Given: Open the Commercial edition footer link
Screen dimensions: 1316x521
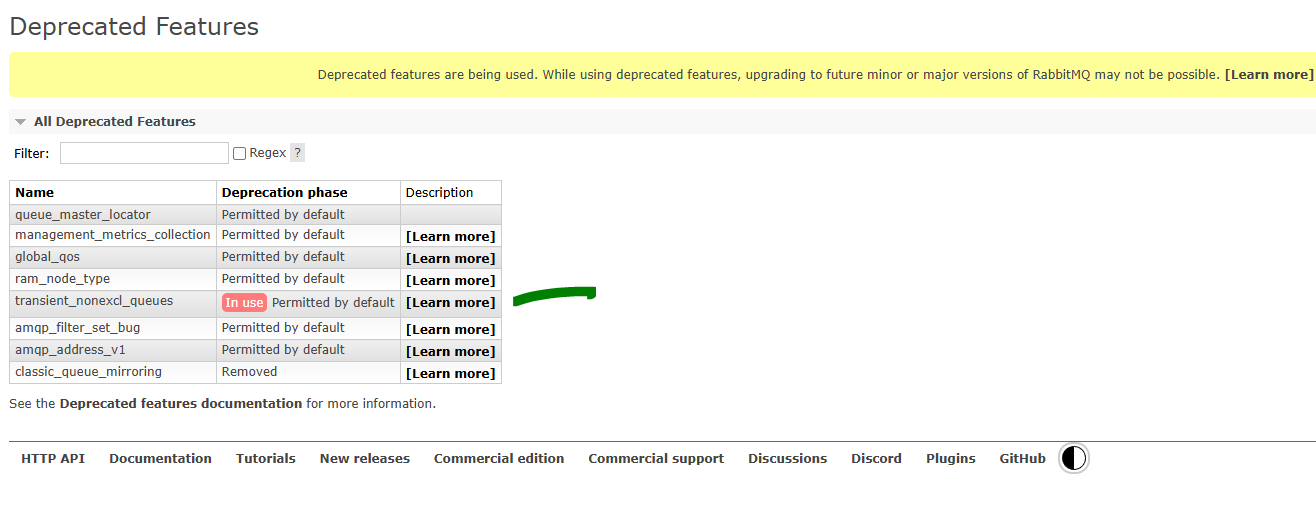Looking at the screenshot, I should [x=499, y=459].
